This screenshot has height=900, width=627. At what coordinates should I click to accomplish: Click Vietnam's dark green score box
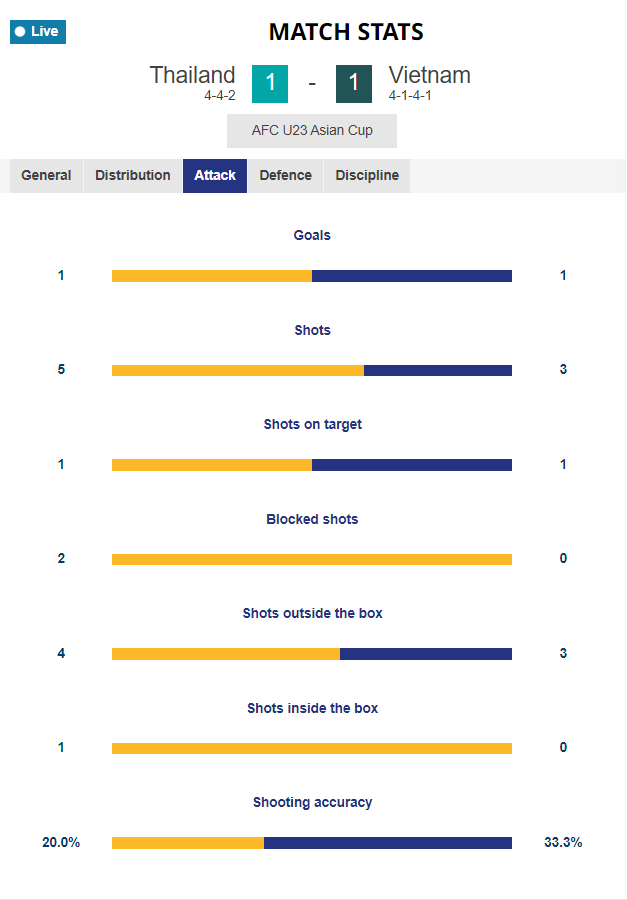click(x=354, y=84)
